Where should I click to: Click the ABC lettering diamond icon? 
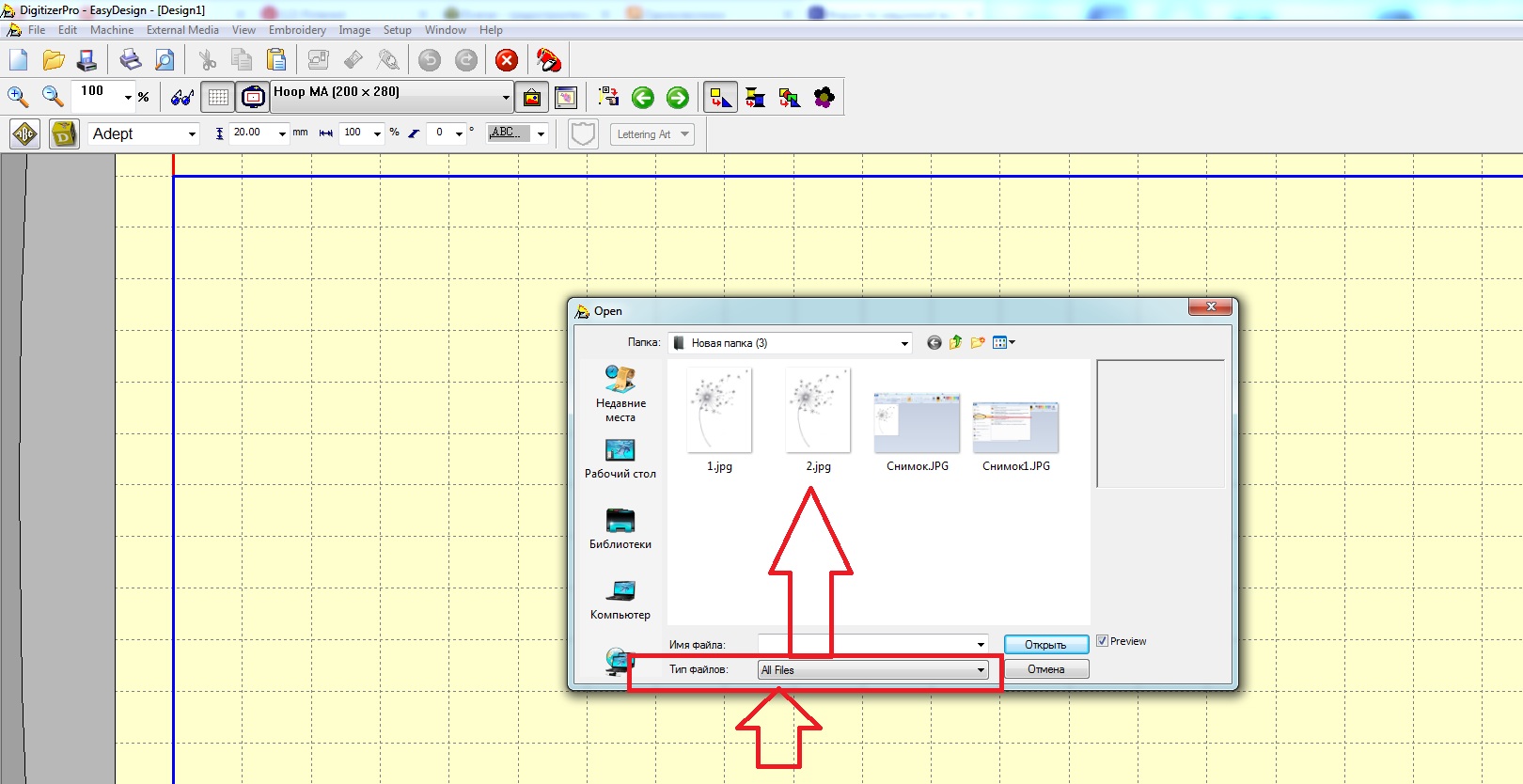click(x=25, y=134)
